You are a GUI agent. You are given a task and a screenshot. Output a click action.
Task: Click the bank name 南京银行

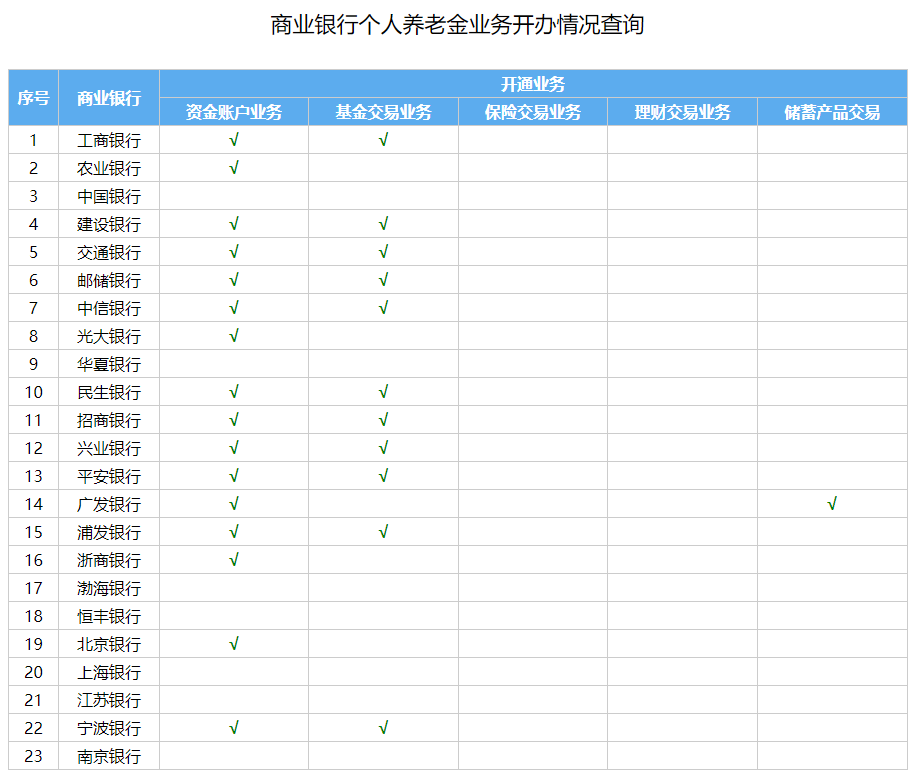pos(109,756)
